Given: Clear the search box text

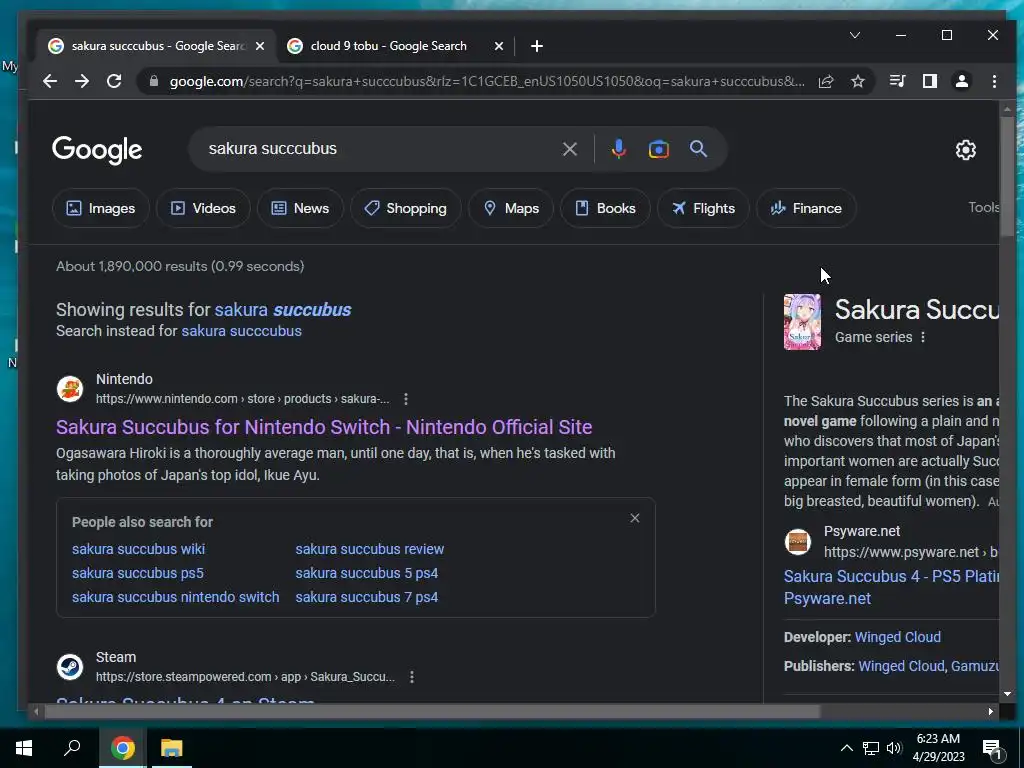Looking at the screenshot, I should pyautogui.click(x=569, y=149).
